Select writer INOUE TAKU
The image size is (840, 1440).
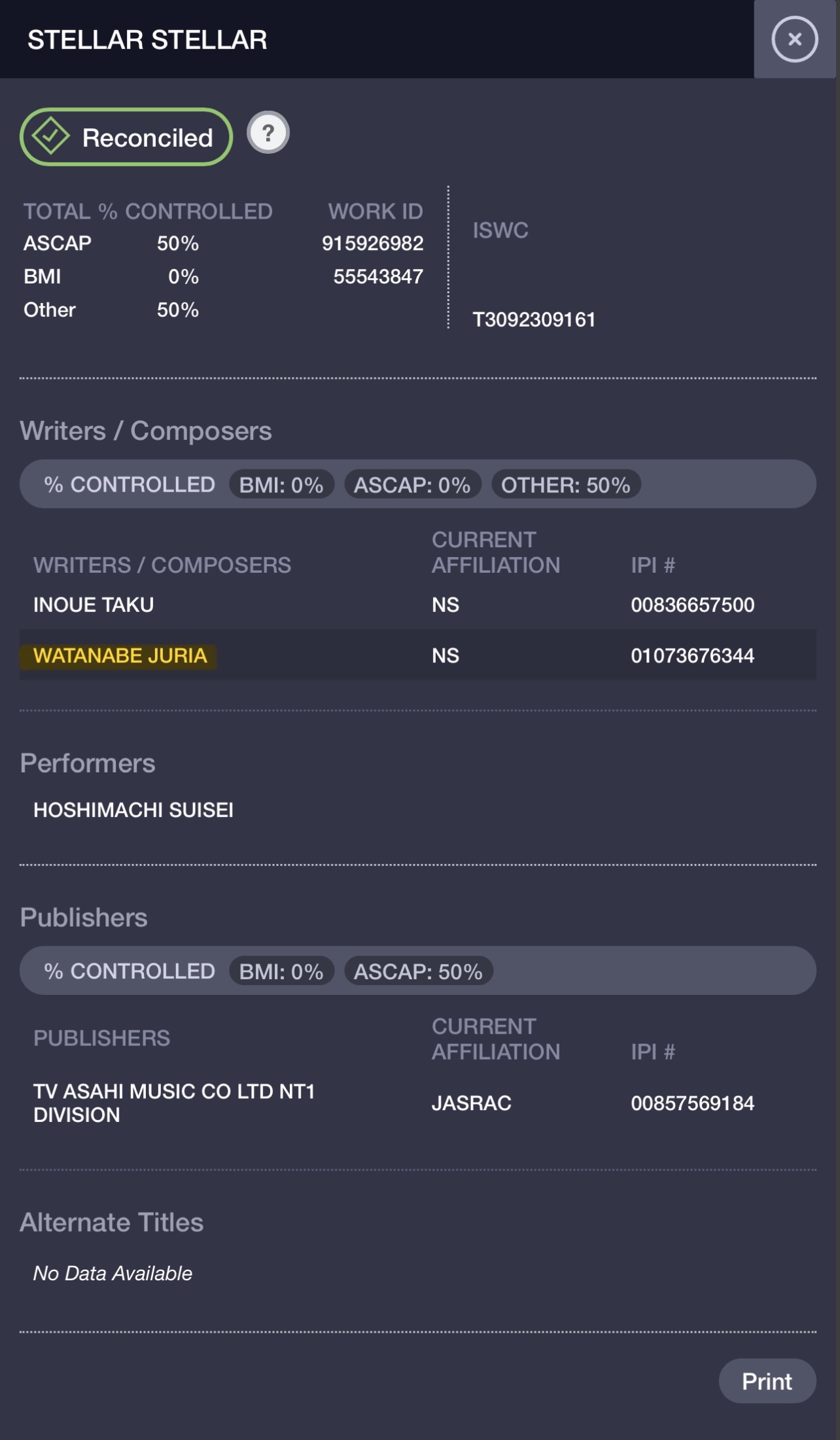tap(94, 604)
